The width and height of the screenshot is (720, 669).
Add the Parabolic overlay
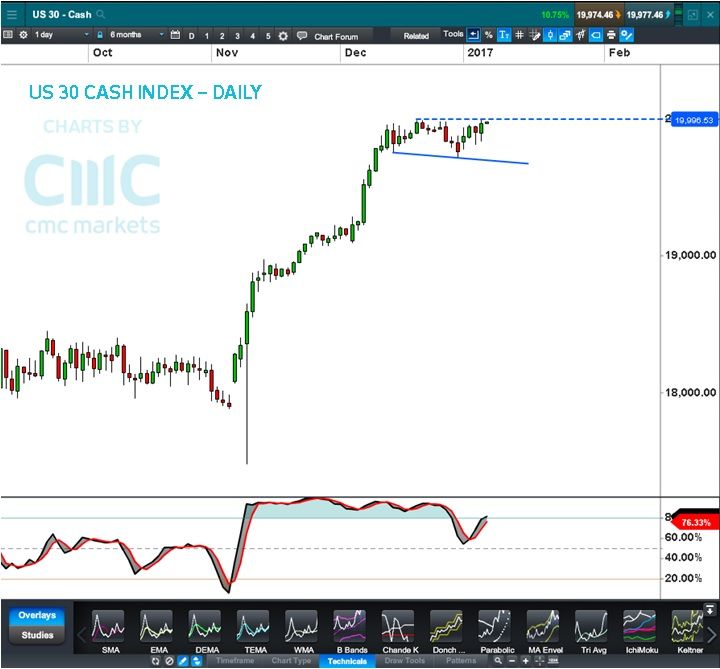coord(495,631)
